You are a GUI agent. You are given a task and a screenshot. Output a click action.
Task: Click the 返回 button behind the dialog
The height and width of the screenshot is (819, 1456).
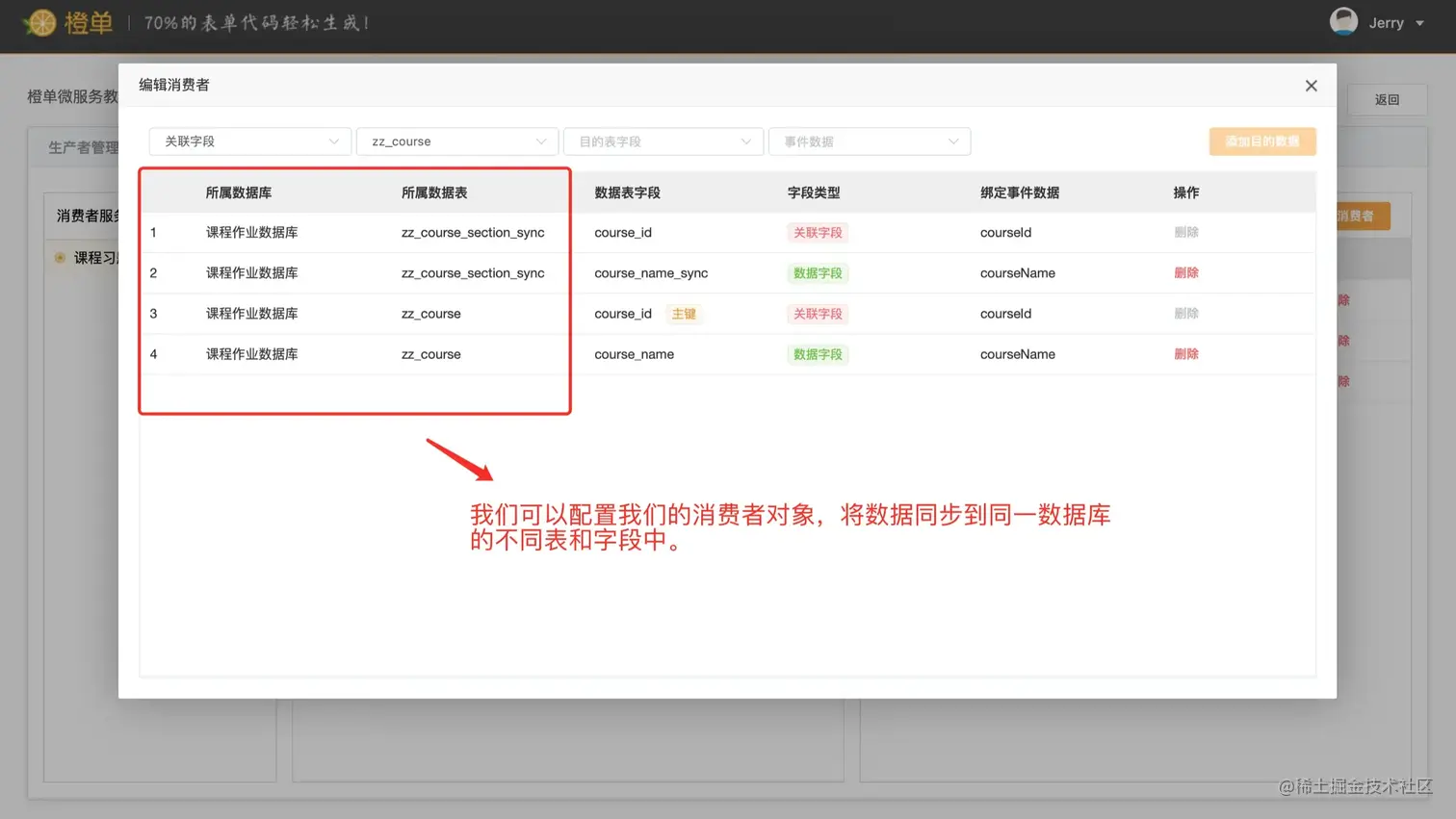(1387, 100)
